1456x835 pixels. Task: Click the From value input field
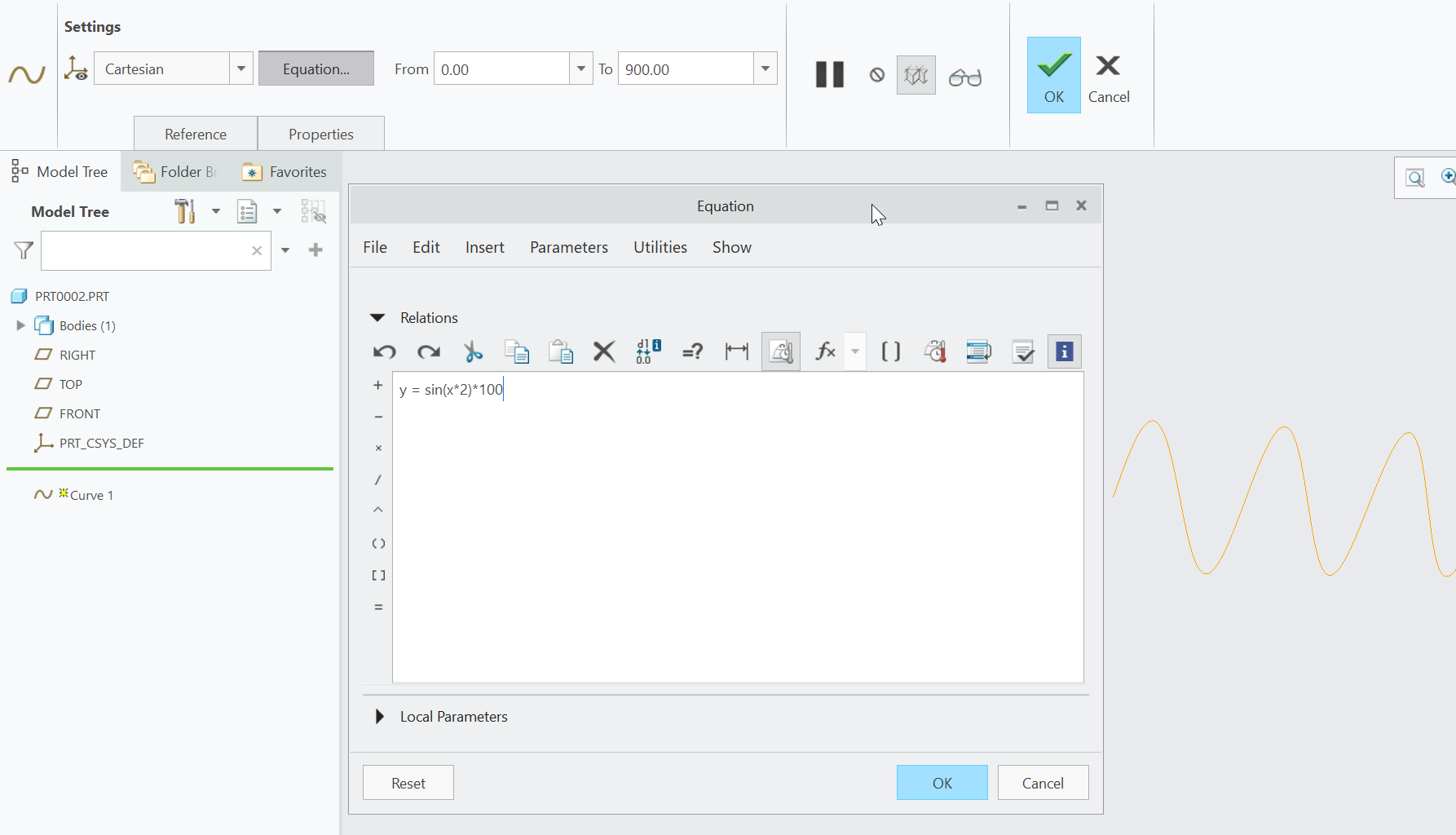pos(501,69)
